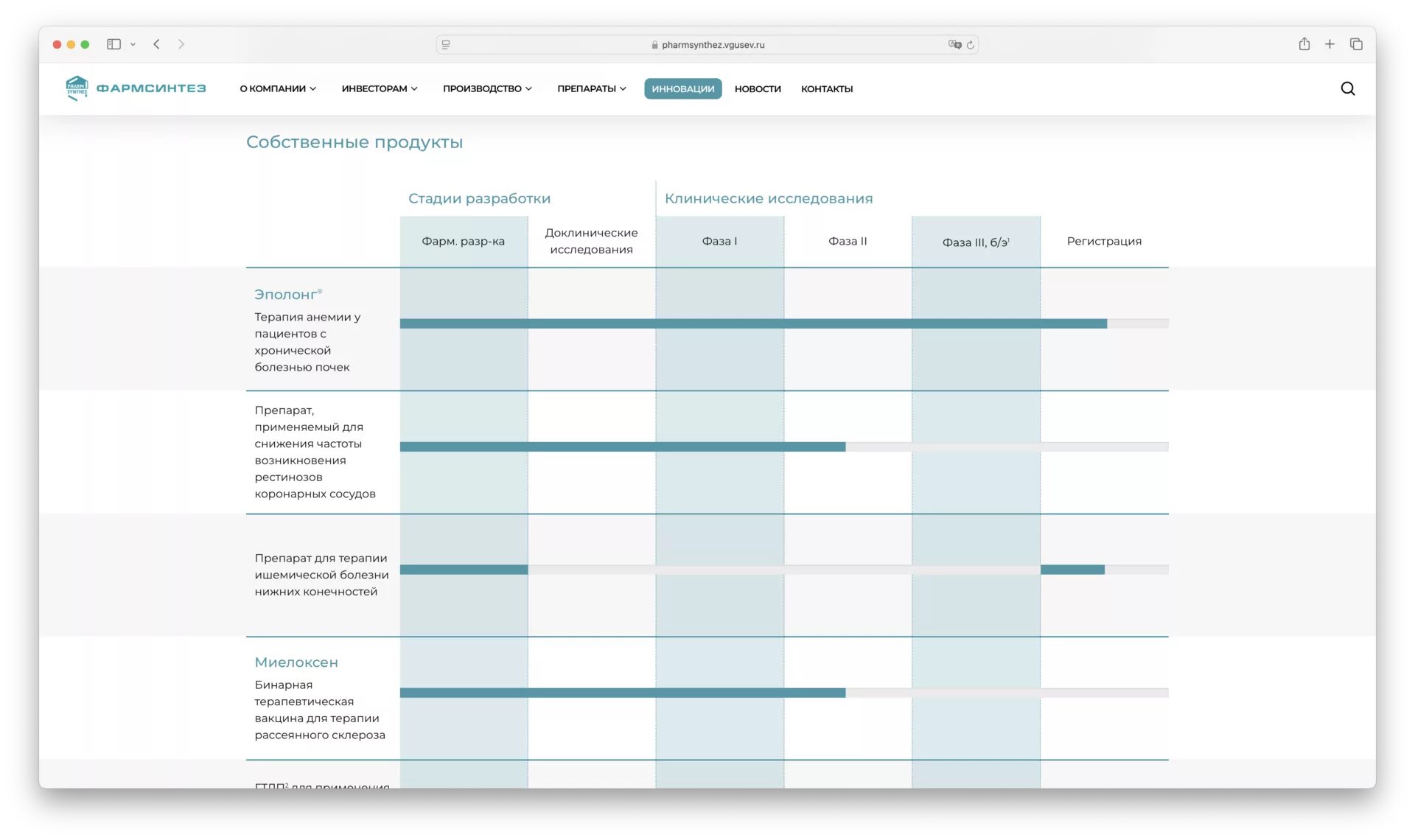
Task: Click the Фарм. разр-ка column header
Action: [x=463, y=241]
